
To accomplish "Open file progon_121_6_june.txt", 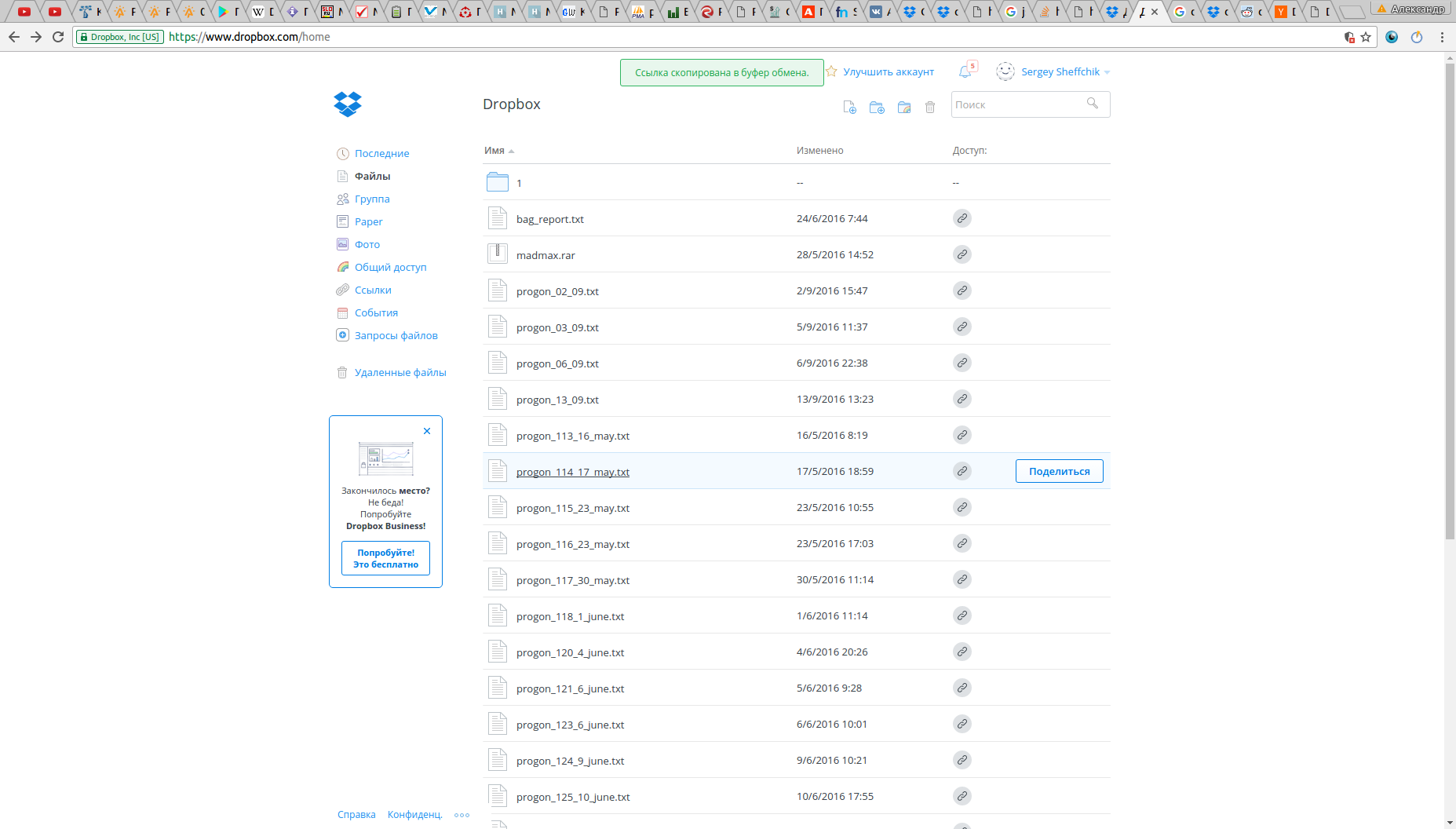I will click(x=571, y=688).
